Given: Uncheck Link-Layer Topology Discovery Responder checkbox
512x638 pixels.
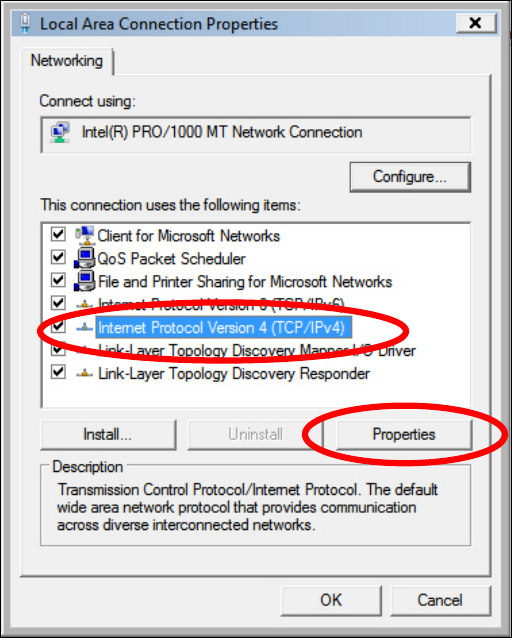Looking at the screenshot, I should tap(58, 372).
